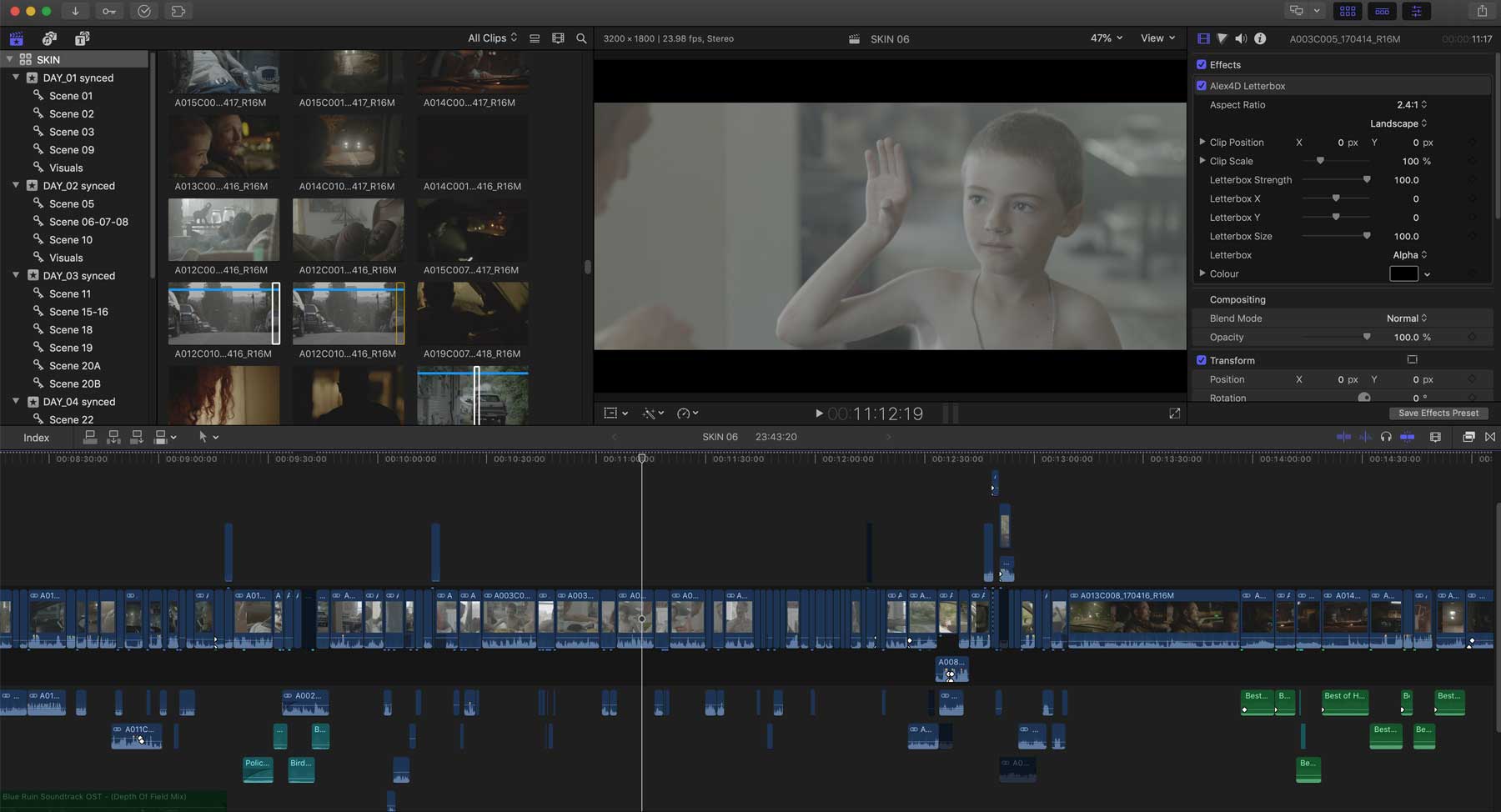
Task: Open clip appearance options in browser
Action: pos(558,38)
